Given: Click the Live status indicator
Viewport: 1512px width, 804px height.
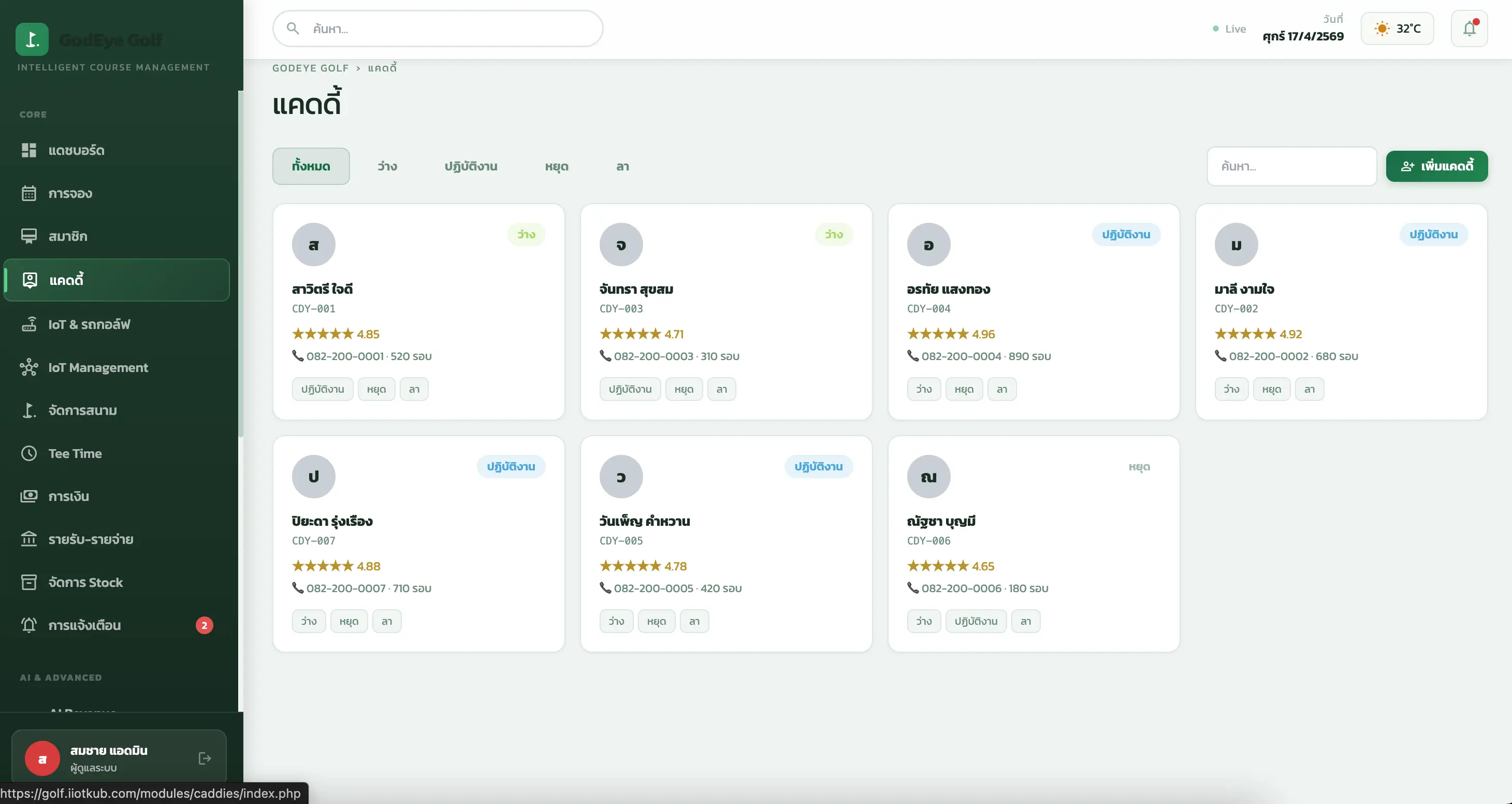Looking at the screenshot, I should pyautogui.click(x=1229, y=28).
